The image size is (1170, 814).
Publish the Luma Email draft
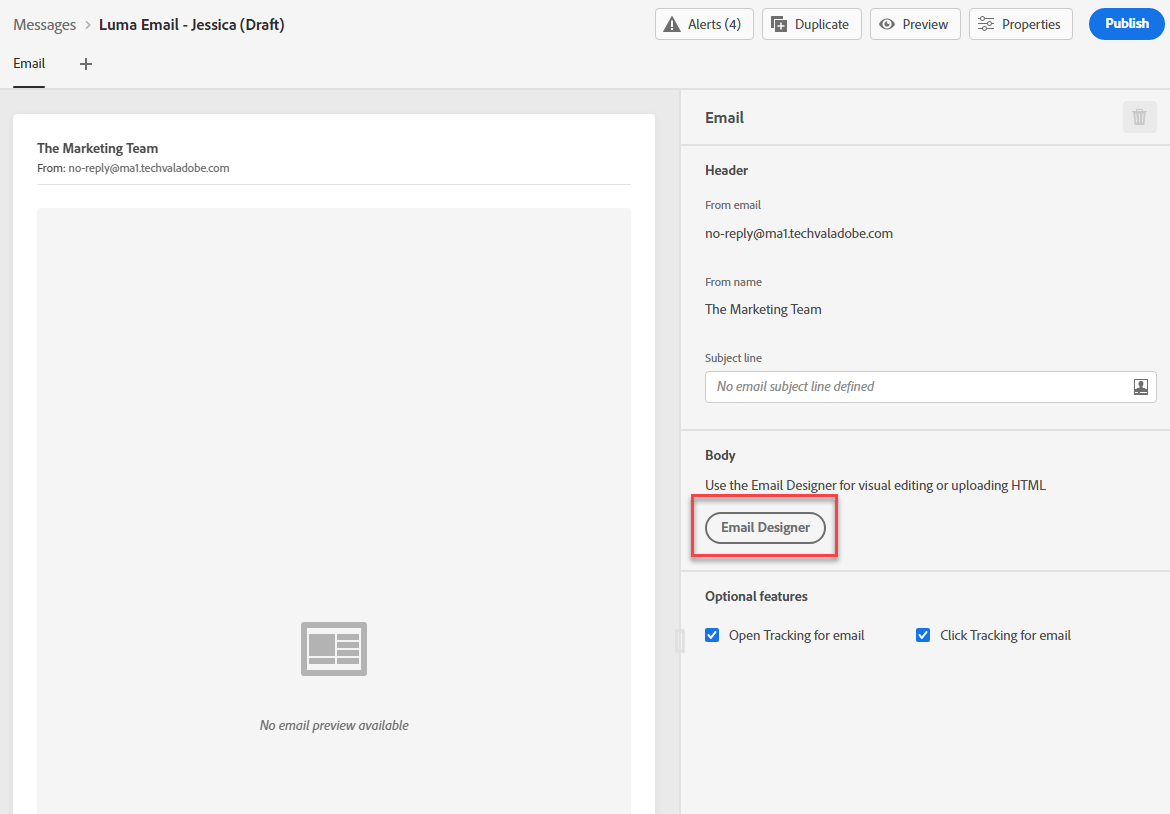pos(1127,24)
